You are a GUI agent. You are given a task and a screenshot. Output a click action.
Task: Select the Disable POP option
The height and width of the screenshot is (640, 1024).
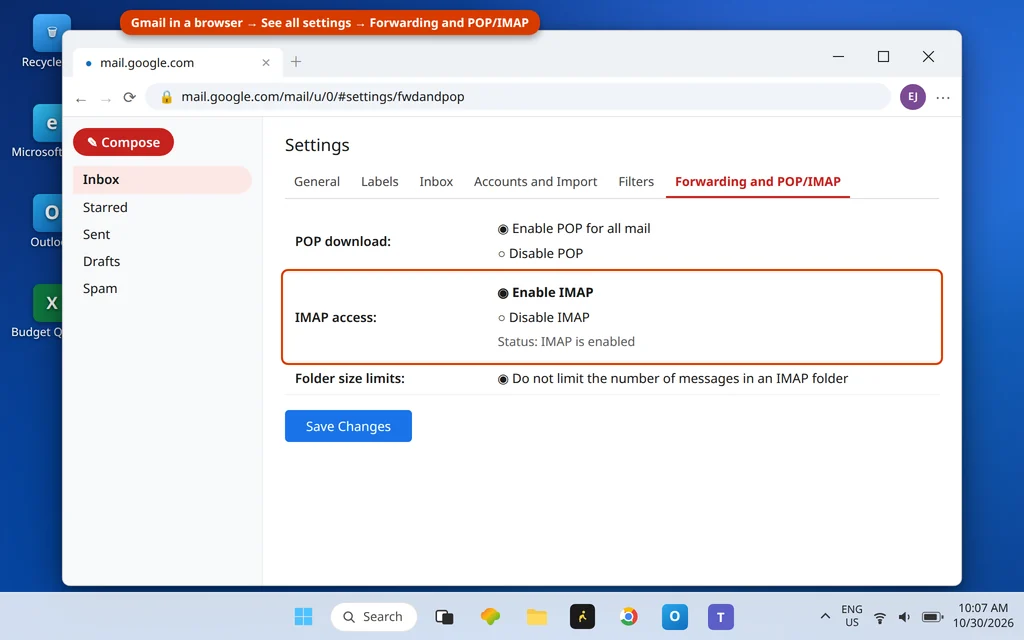[x=502, y=254]
